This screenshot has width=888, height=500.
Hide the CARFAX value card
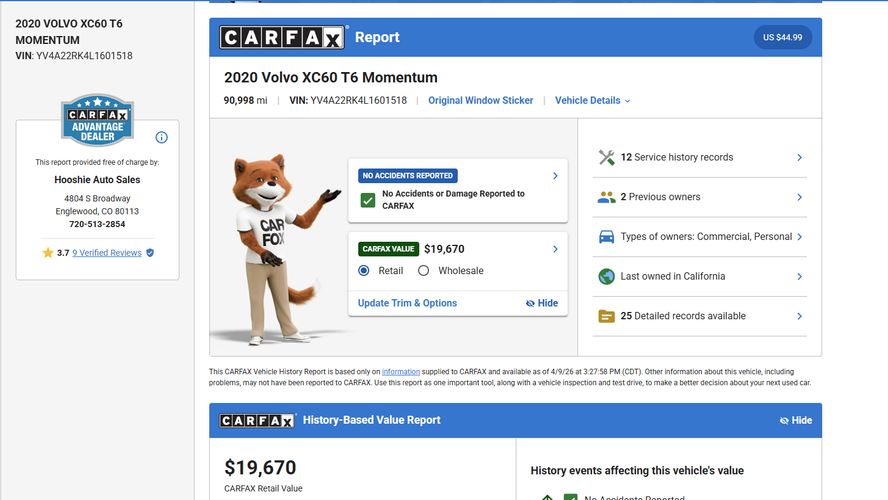[x=542, y=303]
